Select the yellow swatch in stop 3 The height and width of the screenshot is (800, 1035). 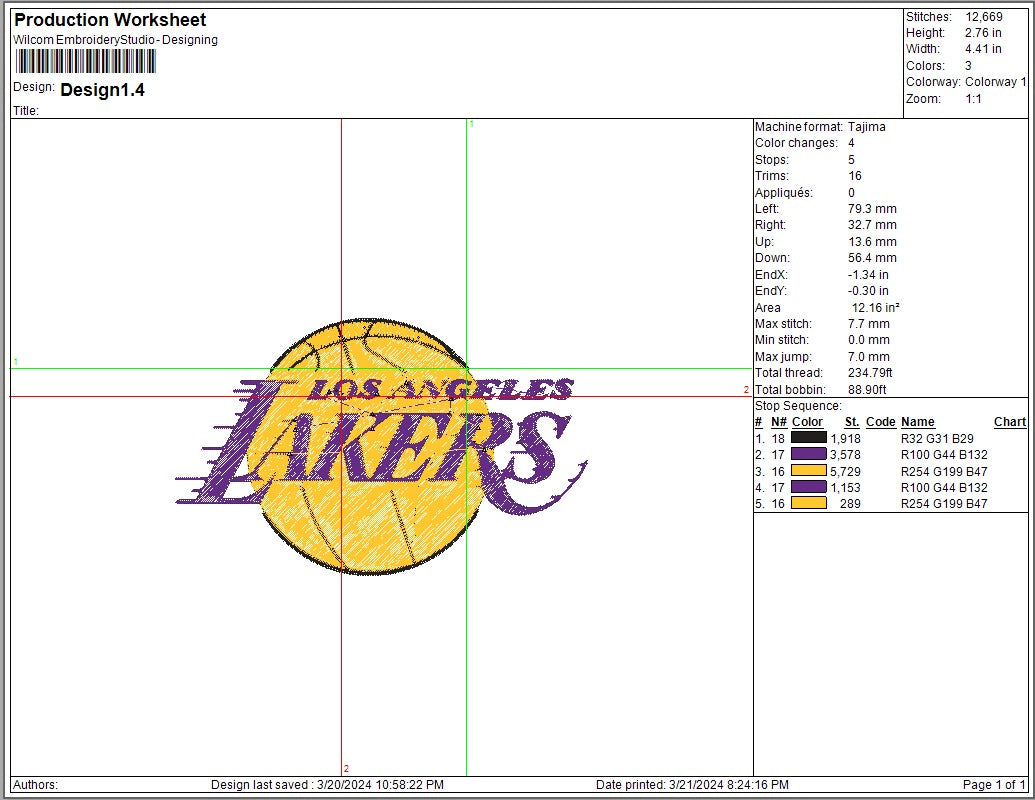(x=808, y=471)
